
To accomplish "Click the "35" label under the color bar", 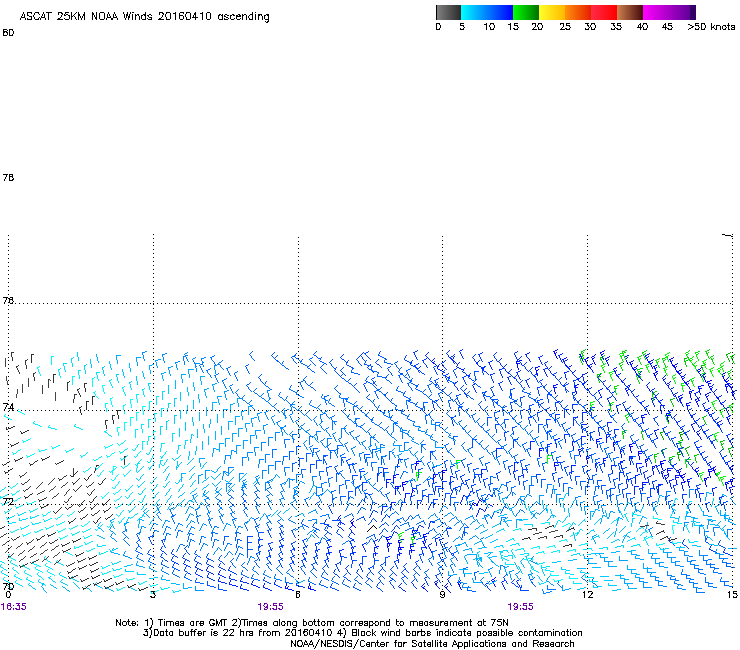I will point(616,27).
